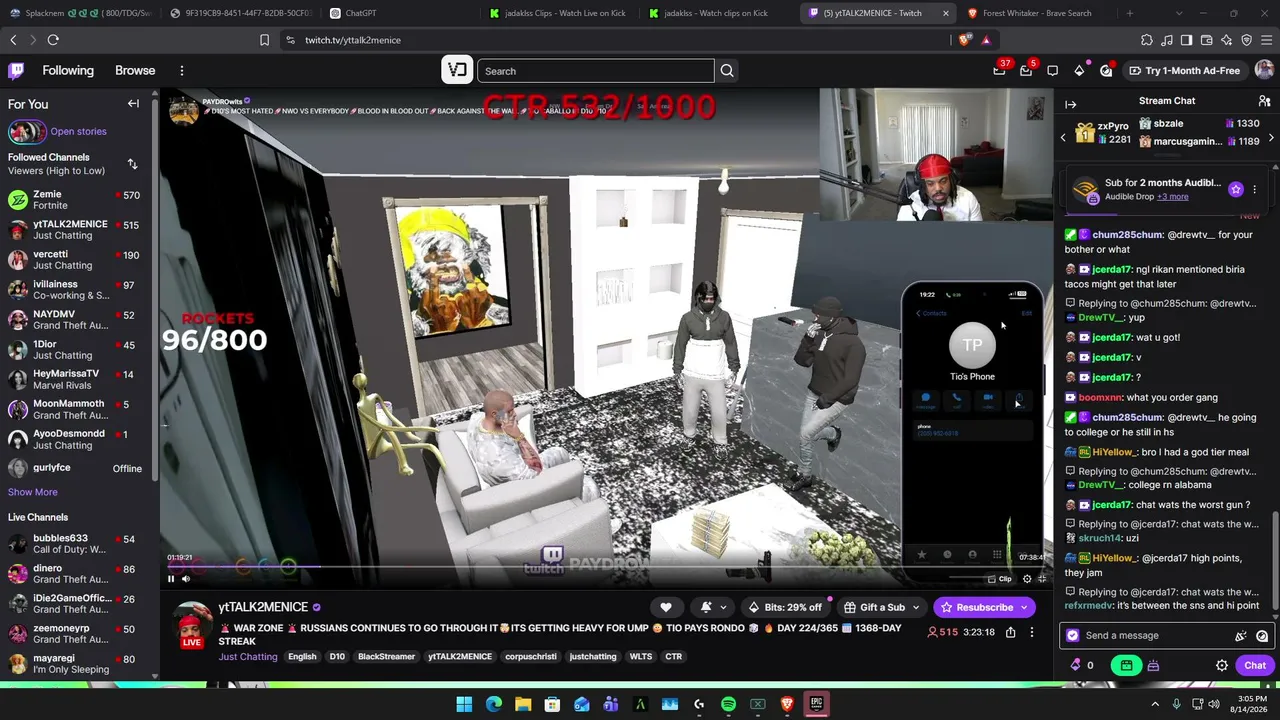This screenshot has height=720, width=1280.
Task: Open the stream's three-dot options menu
Action: click(x=1032, y=632)
